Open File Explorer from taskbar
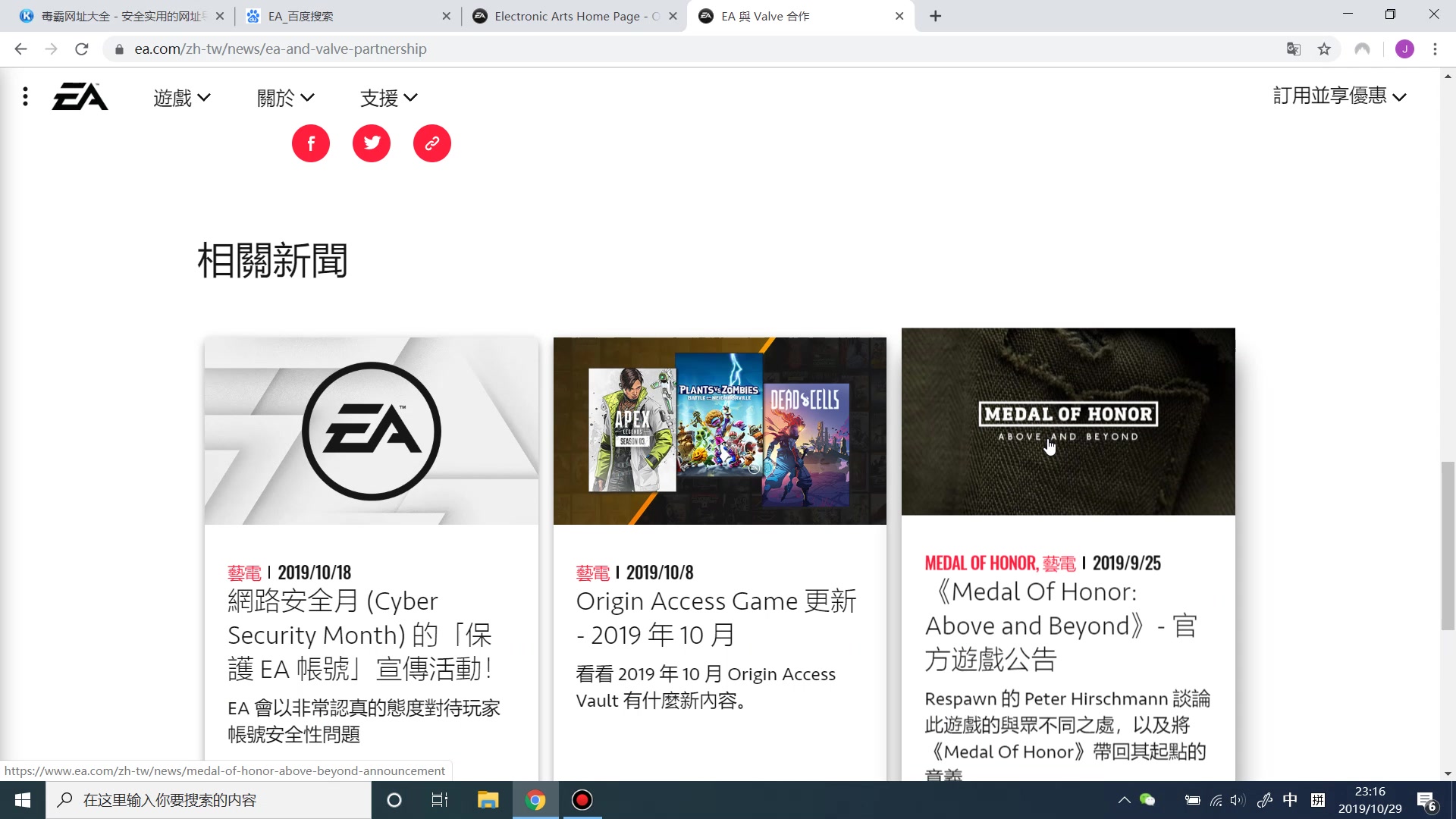Image resolution: width=1456 pixels, height=819 pixels. click(x=488, y=800)
